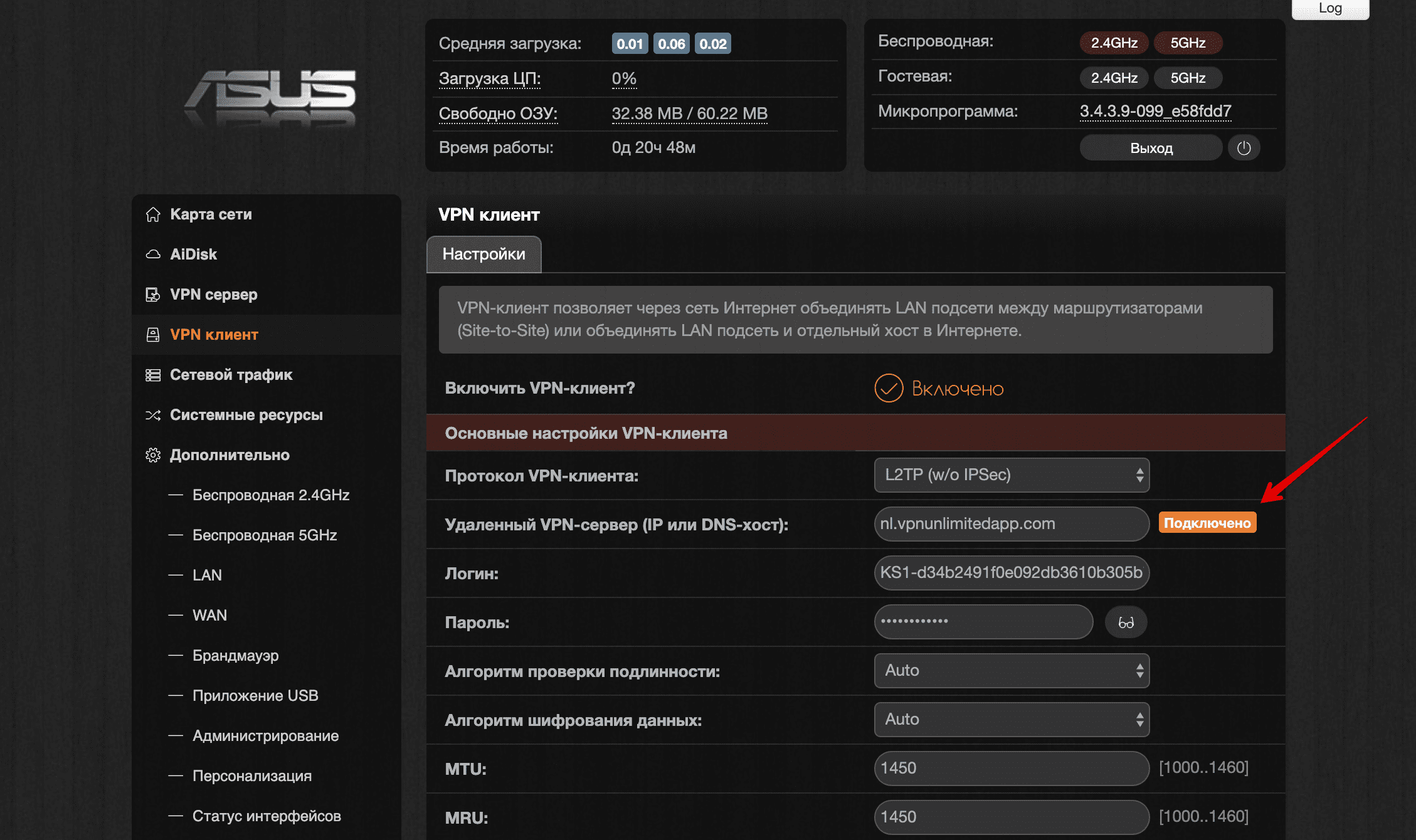Click the cloud icon next to AiDisk
Viewport: 1416px width, 840px height.
click(152, 255)
